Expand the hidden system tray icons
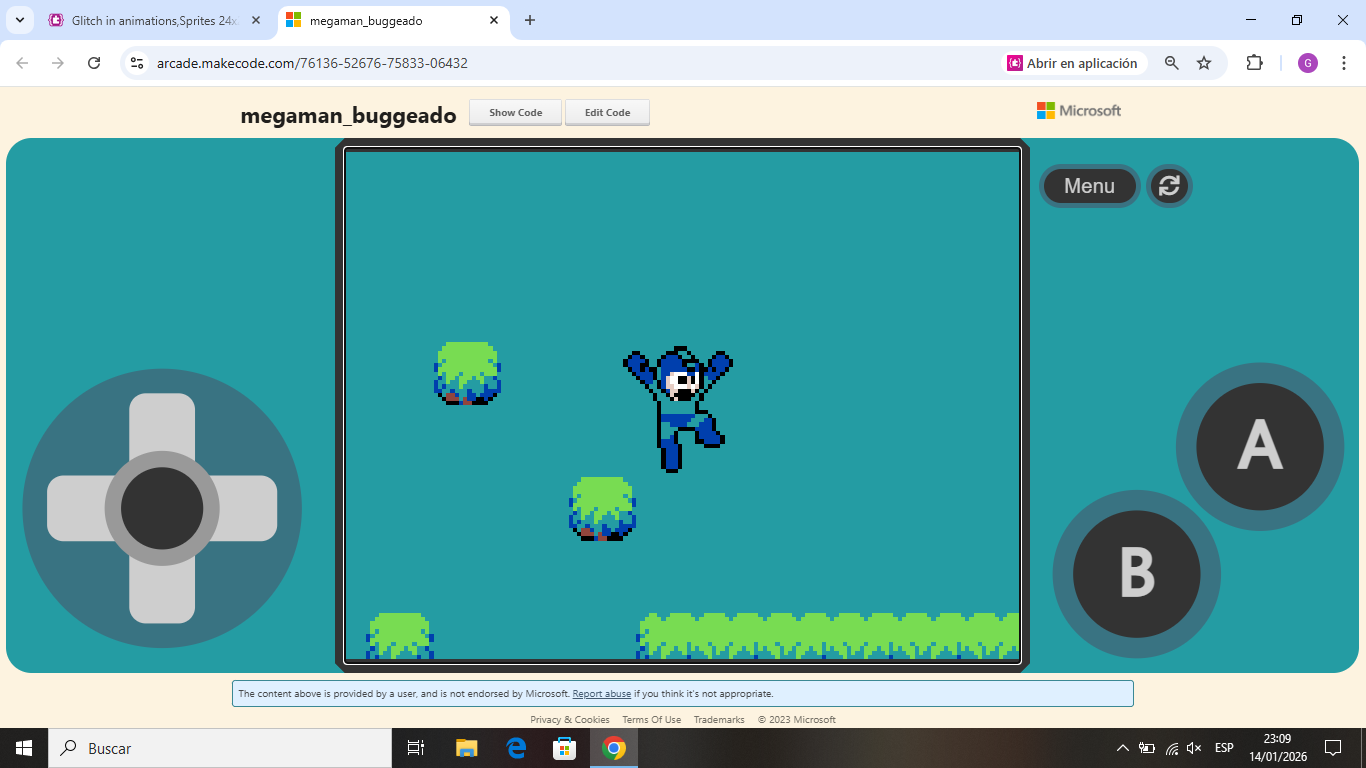 [1122, 748]
